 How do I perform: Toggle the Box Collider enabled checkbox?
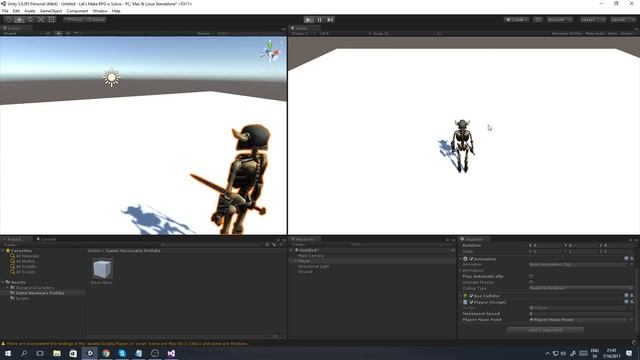coord(471,296)
